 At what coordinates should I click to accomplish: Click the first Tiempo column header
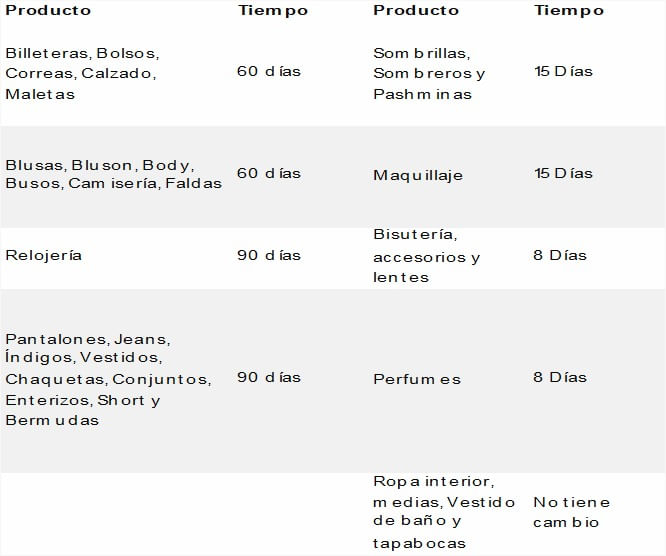click(x=273, y=10)
